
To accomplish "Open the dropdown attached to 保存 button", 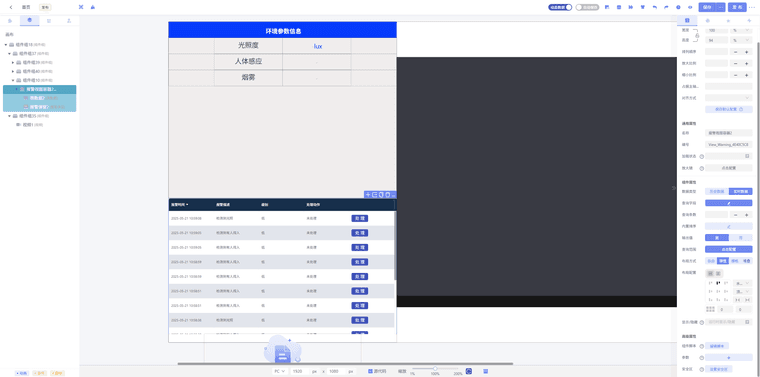I will pos(720,7).
